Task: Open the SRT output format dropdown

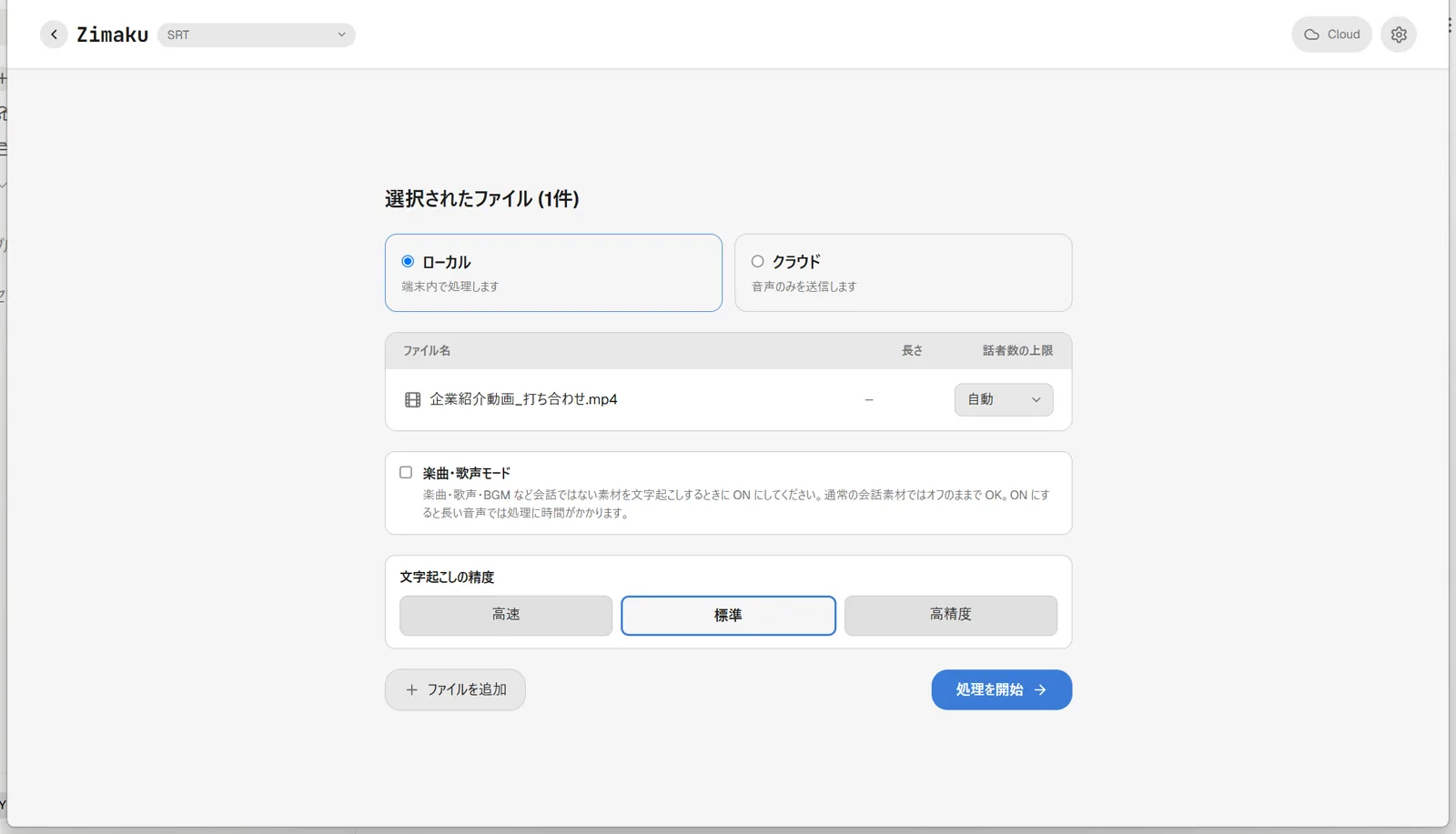Action: pyautogui.click(x=257, y=35)
